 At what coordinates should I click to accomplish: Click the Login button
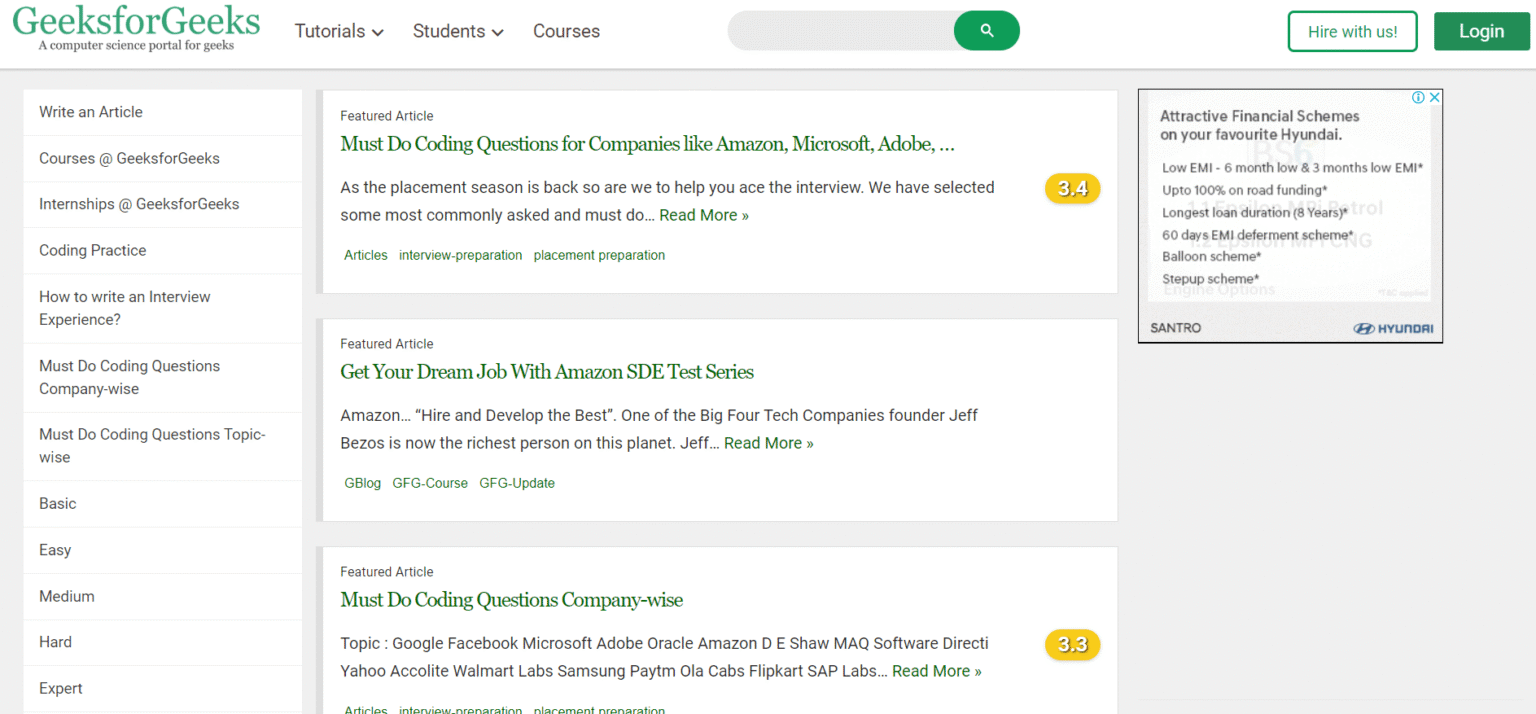click(x=1481, y=31)
